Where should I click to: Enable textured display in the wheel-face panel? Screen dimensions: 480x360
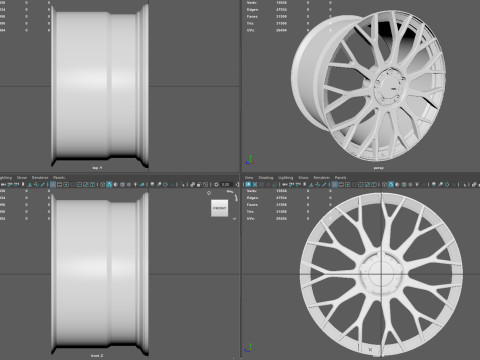[x=410, y=184]
